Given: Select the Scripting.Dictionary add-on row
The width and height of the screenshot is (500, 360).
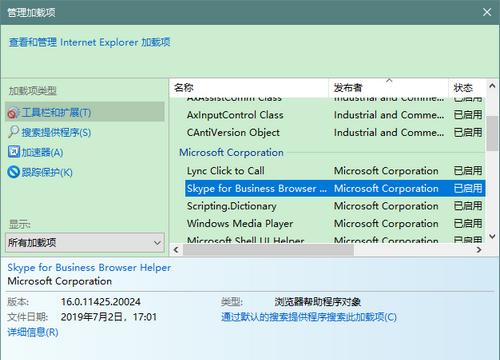Looking at the screenshot, I should 335,206.
